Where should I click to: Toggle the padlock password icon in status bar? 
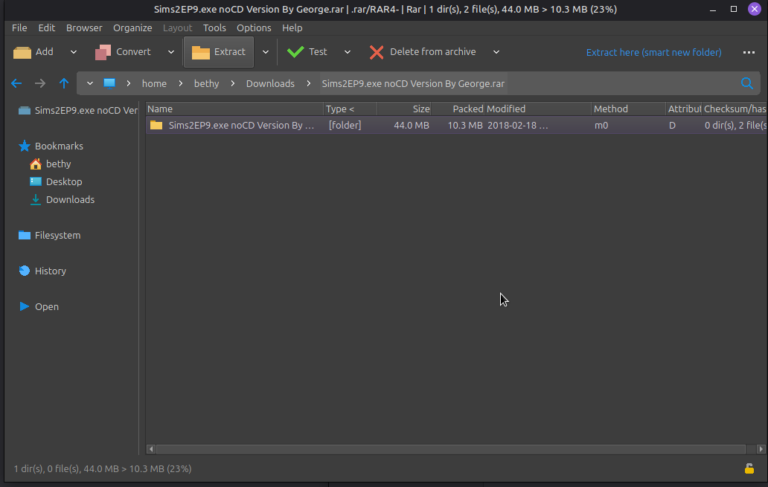tap(749, 468)
